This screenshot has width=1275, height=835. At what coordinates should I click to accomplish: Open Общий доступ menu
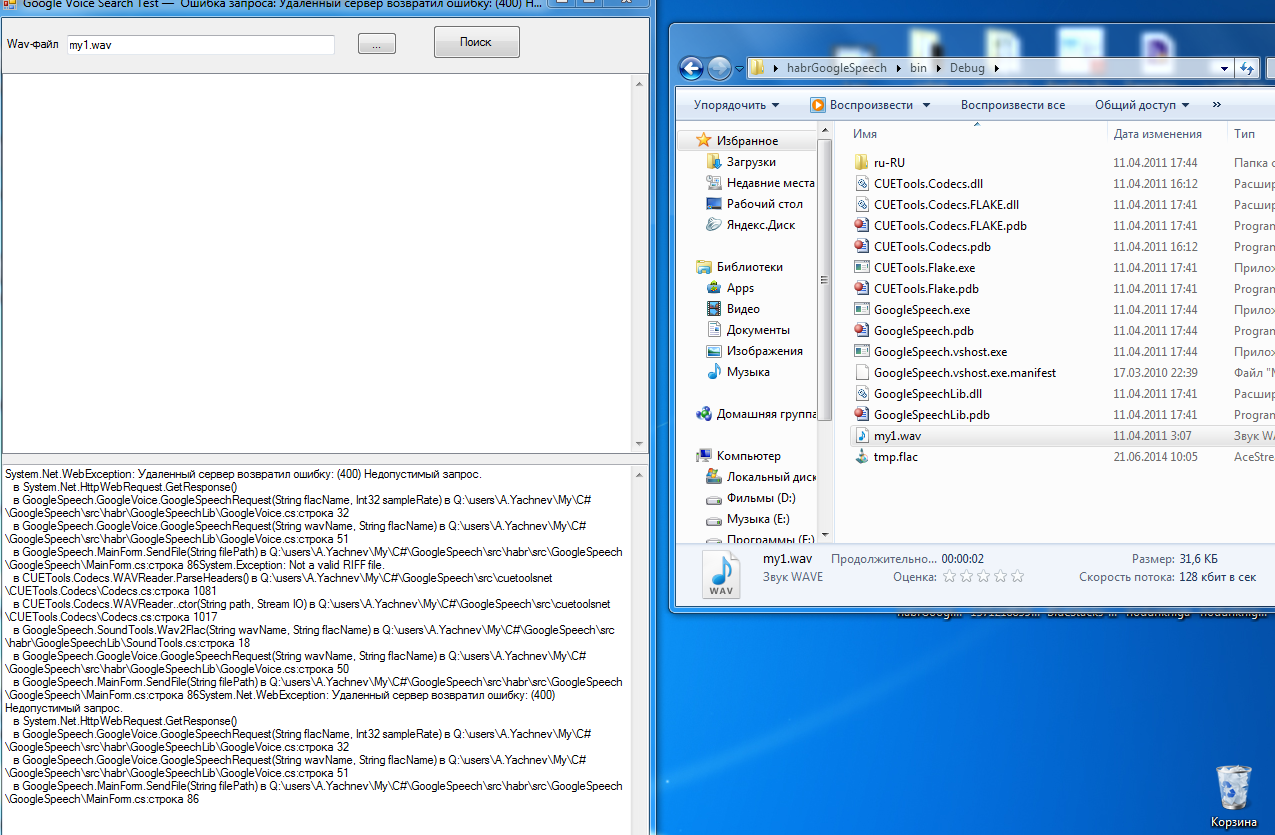tap(1142, 105)
